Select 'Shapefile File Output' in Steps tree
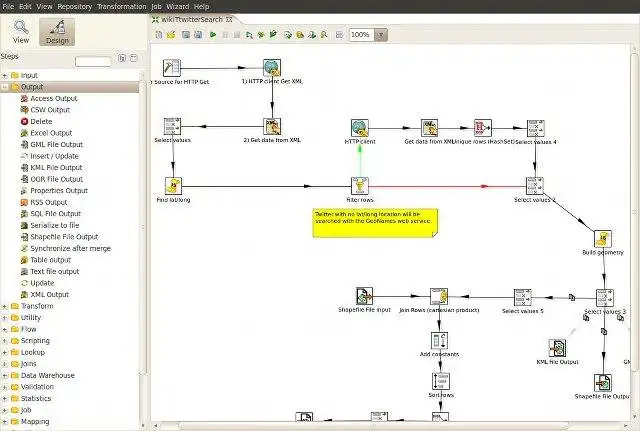This screenshot has height=431, width=640. 59,237
